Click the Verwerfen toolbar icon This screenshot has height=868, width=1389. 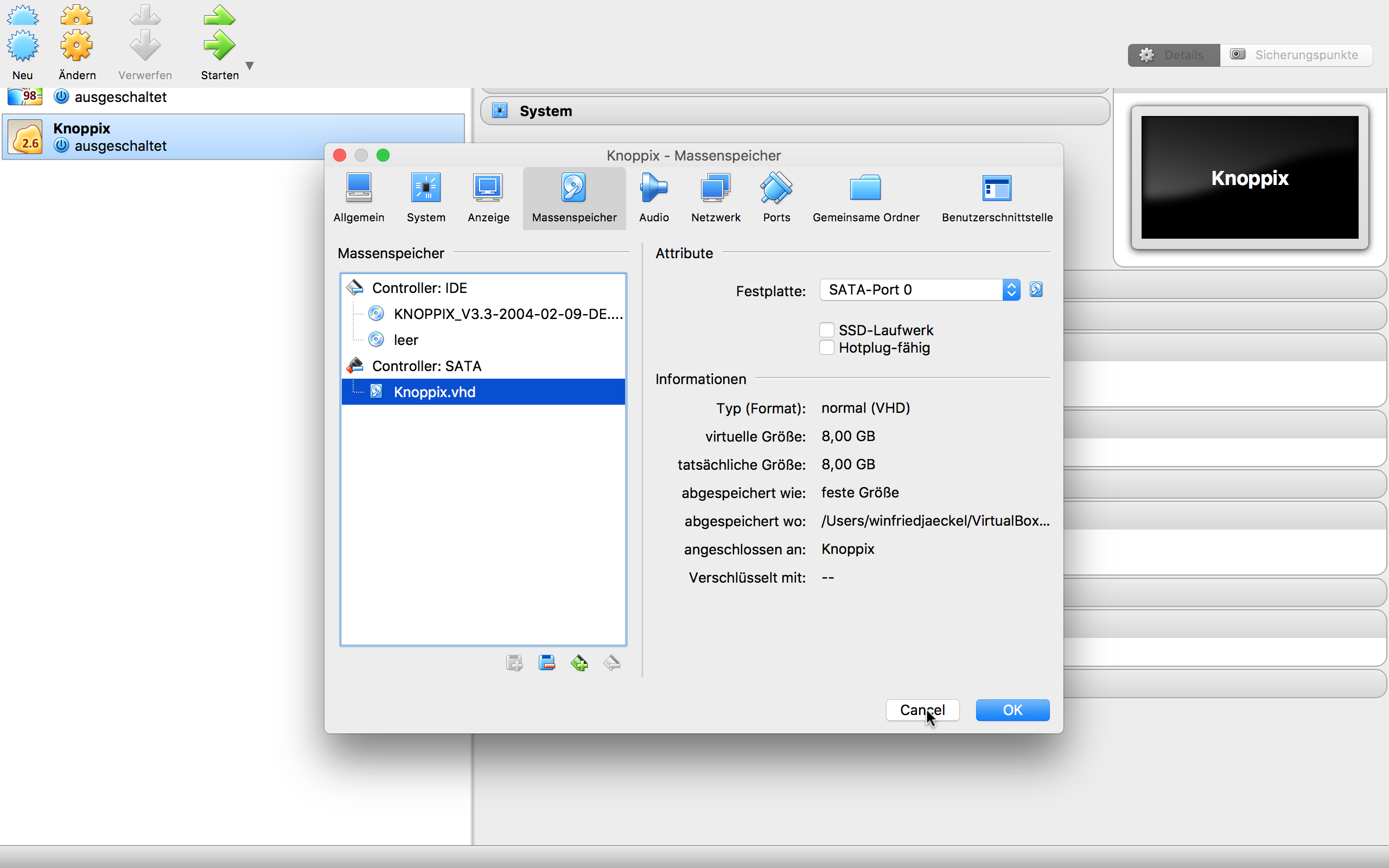pyautogui.click(x=145, y=46)
